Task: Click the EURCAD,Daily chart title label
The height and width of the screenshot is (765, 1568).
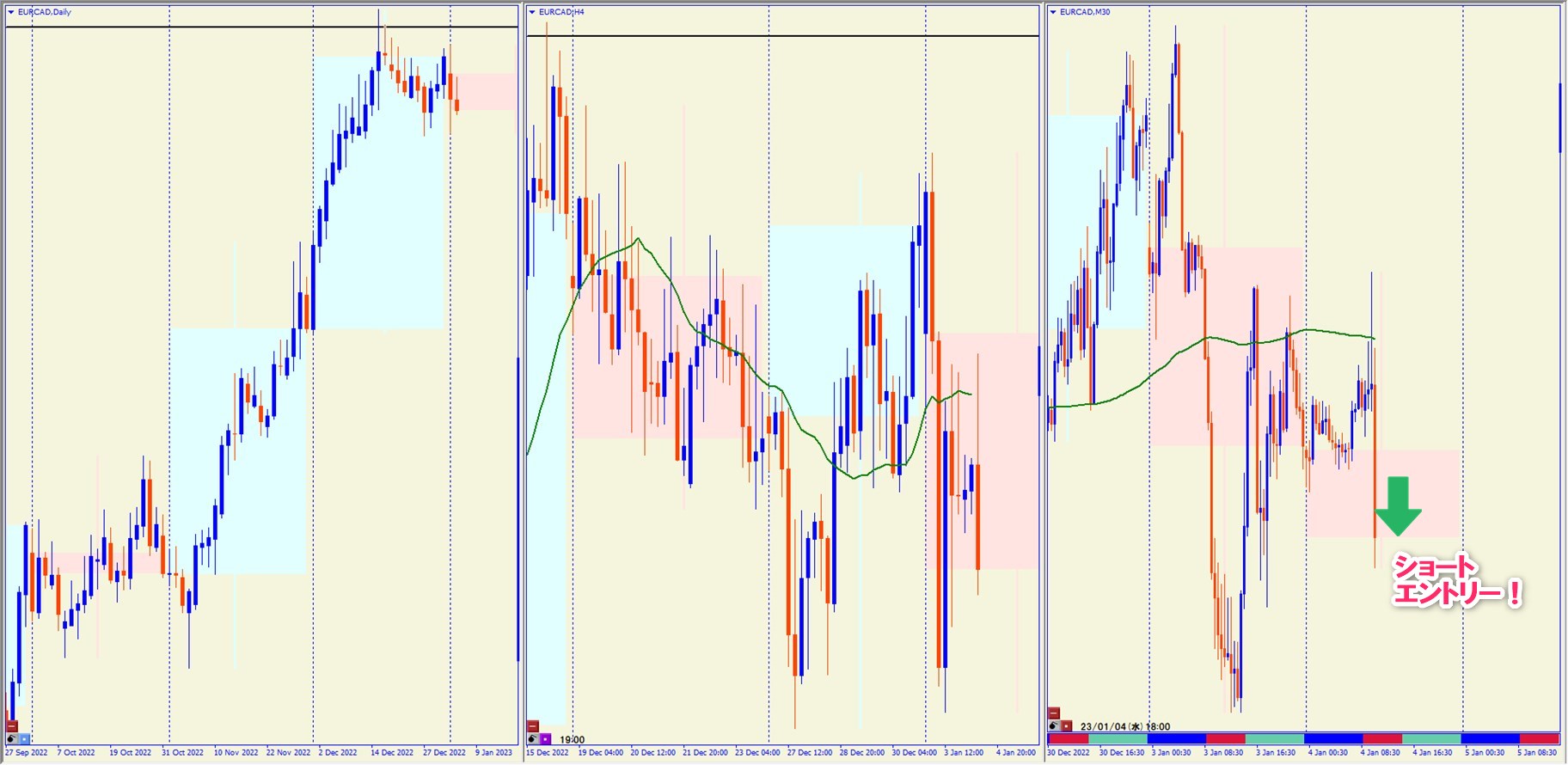Action: [45, 12]
